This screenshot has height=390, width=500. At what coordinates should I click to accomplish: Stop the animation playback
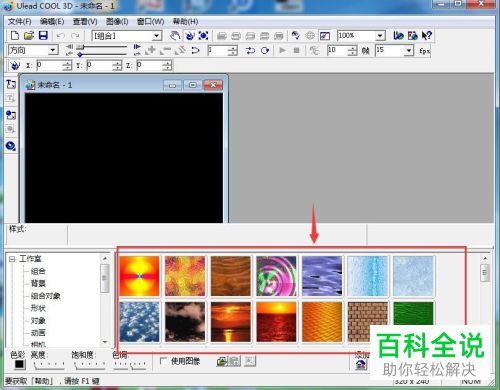coord(296,51)
